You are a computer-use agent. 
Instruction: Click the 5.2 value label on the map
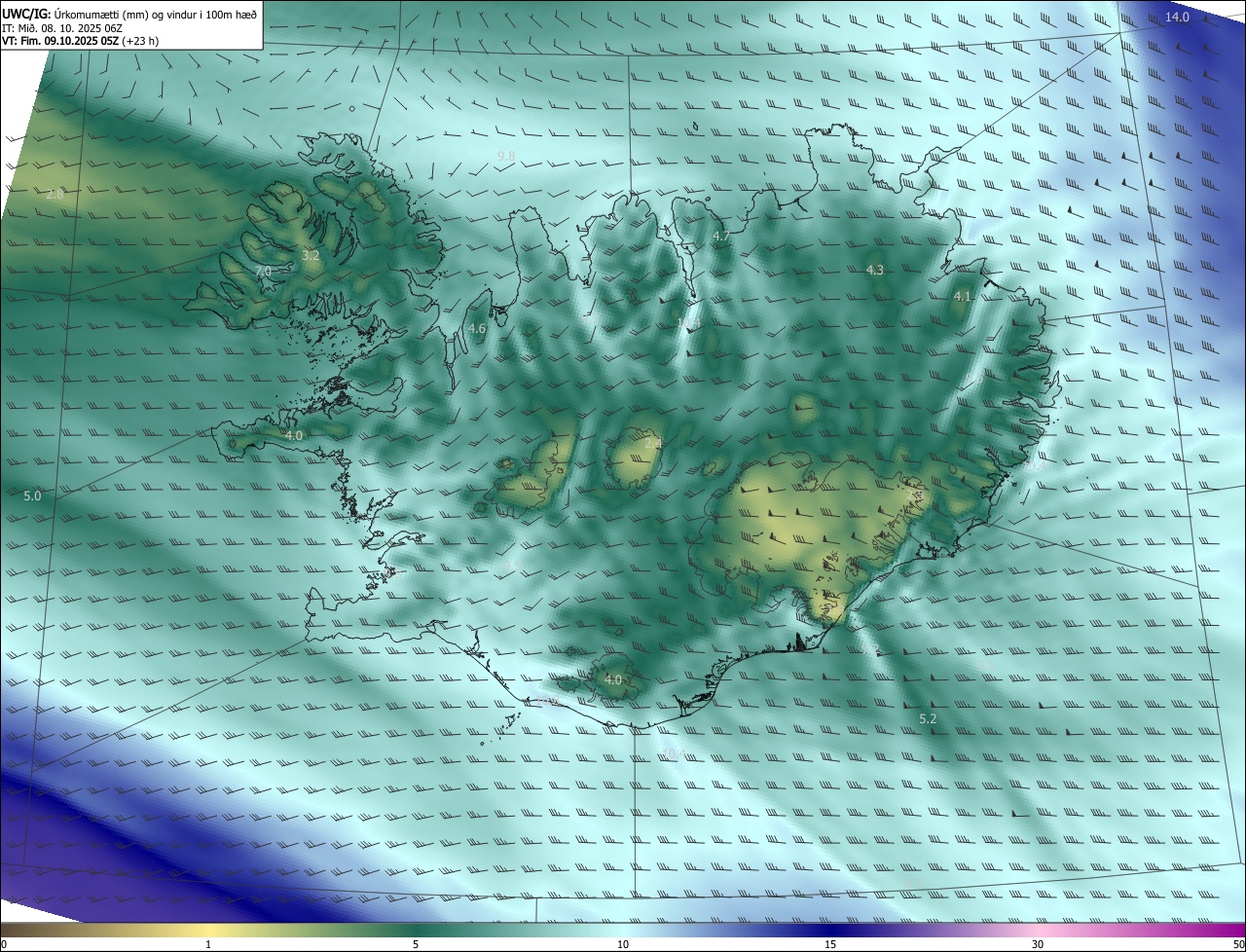tap(928, 718)
